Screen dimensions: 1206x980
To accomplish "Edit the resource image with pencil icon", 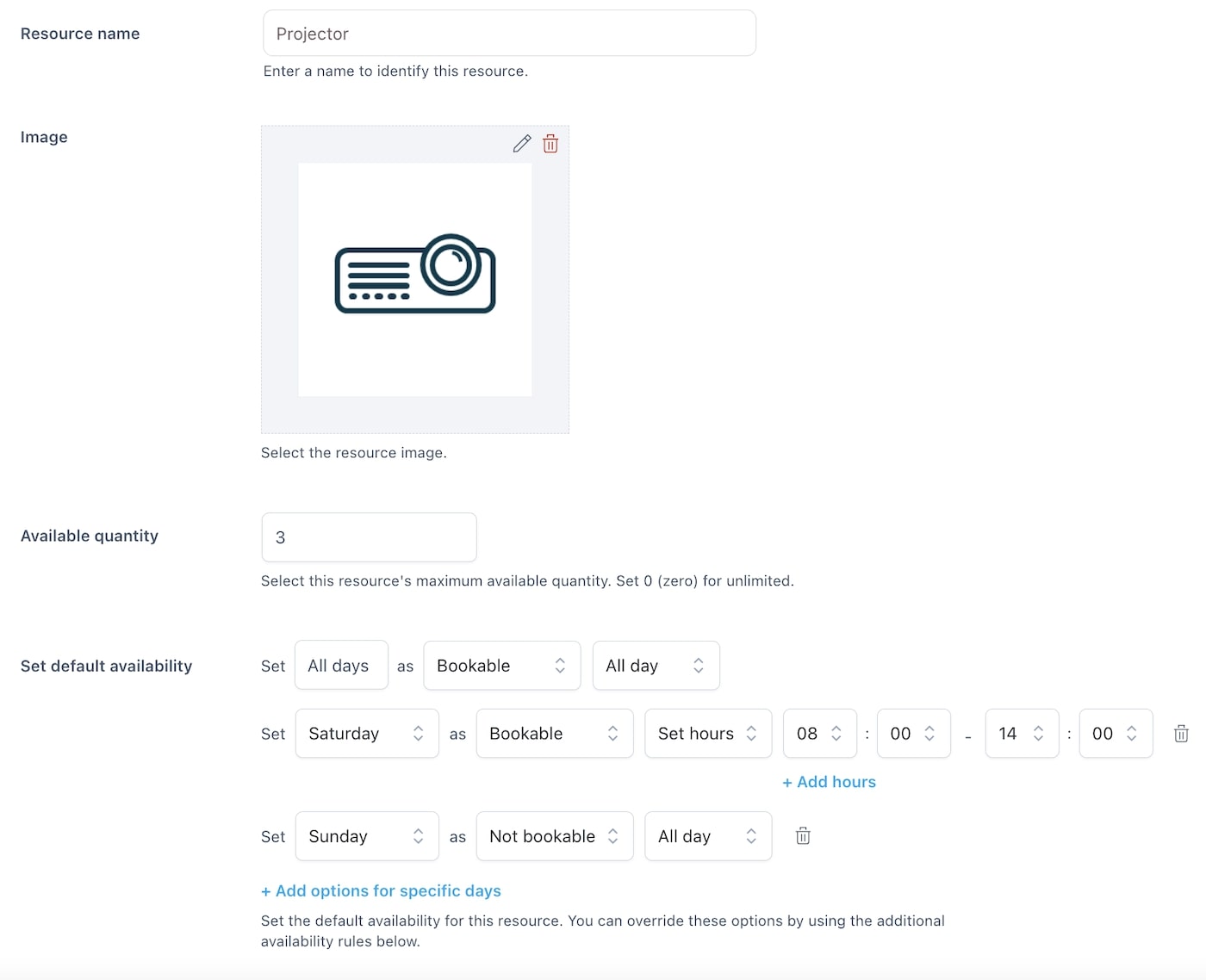I will pos(522,144).
